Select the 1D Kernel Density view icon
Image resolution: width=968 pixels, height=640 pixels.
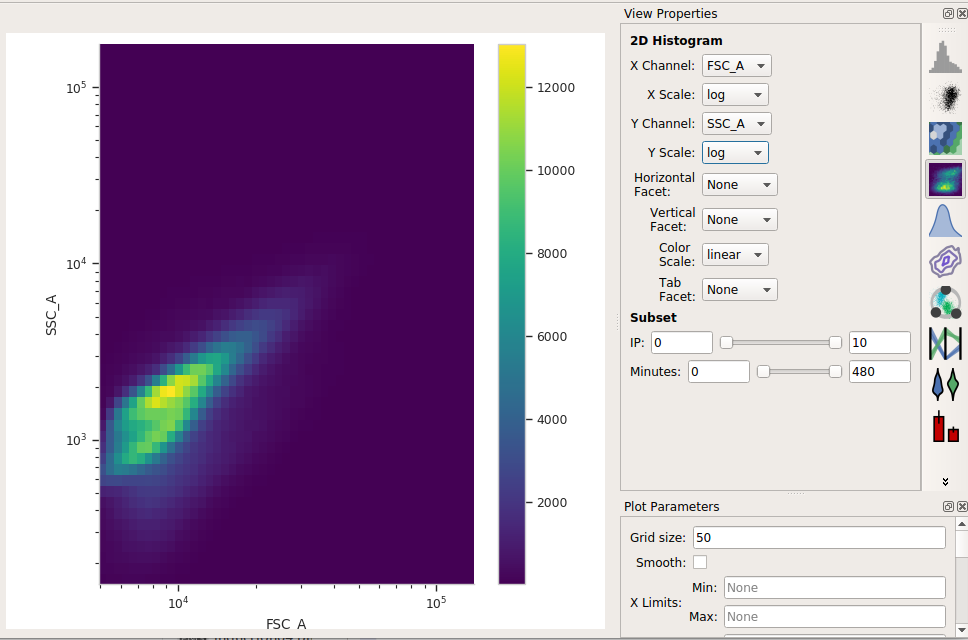point(945,220)
